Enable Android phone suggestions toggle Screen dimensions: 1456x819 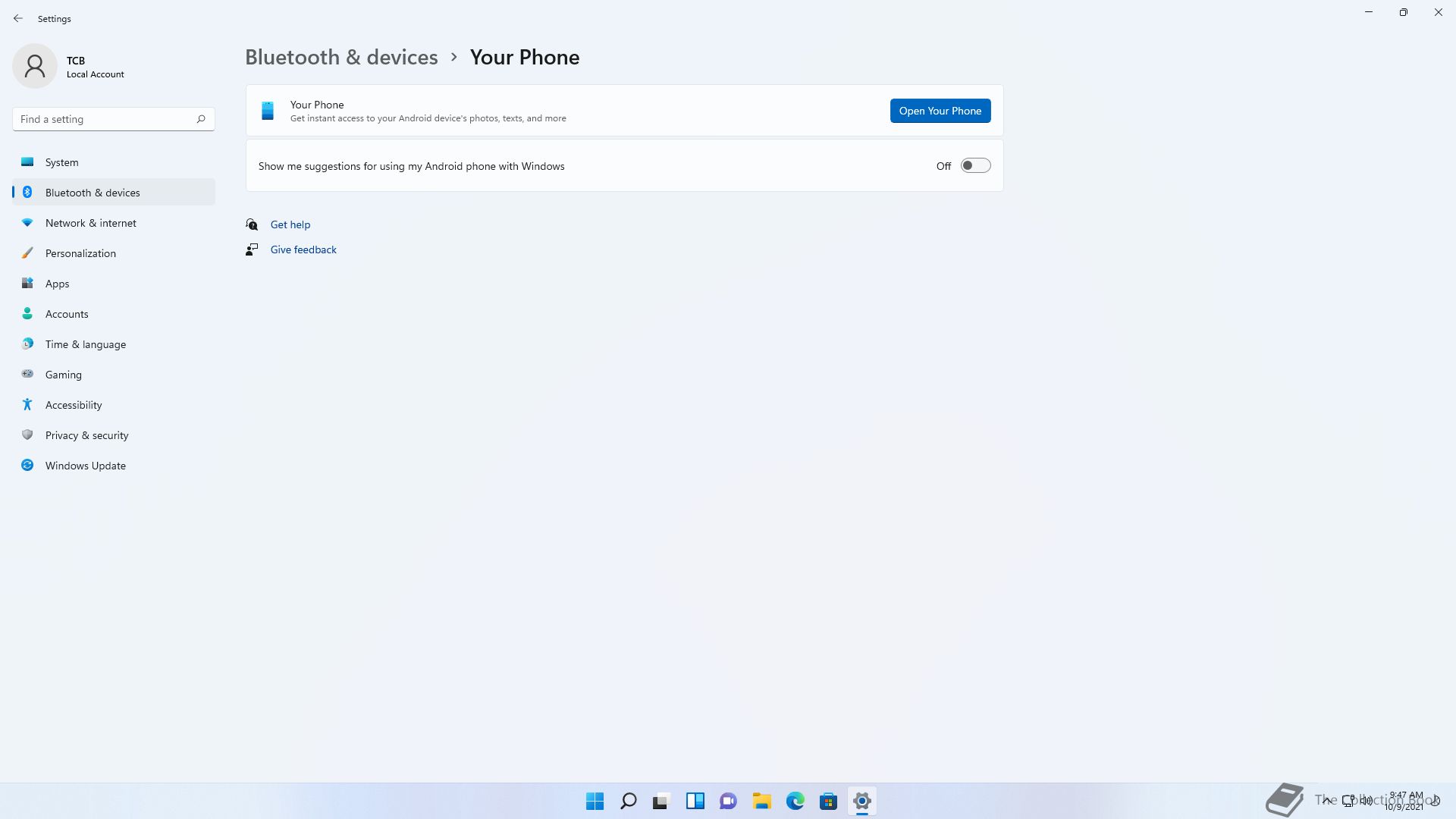[x=975, y=165]
